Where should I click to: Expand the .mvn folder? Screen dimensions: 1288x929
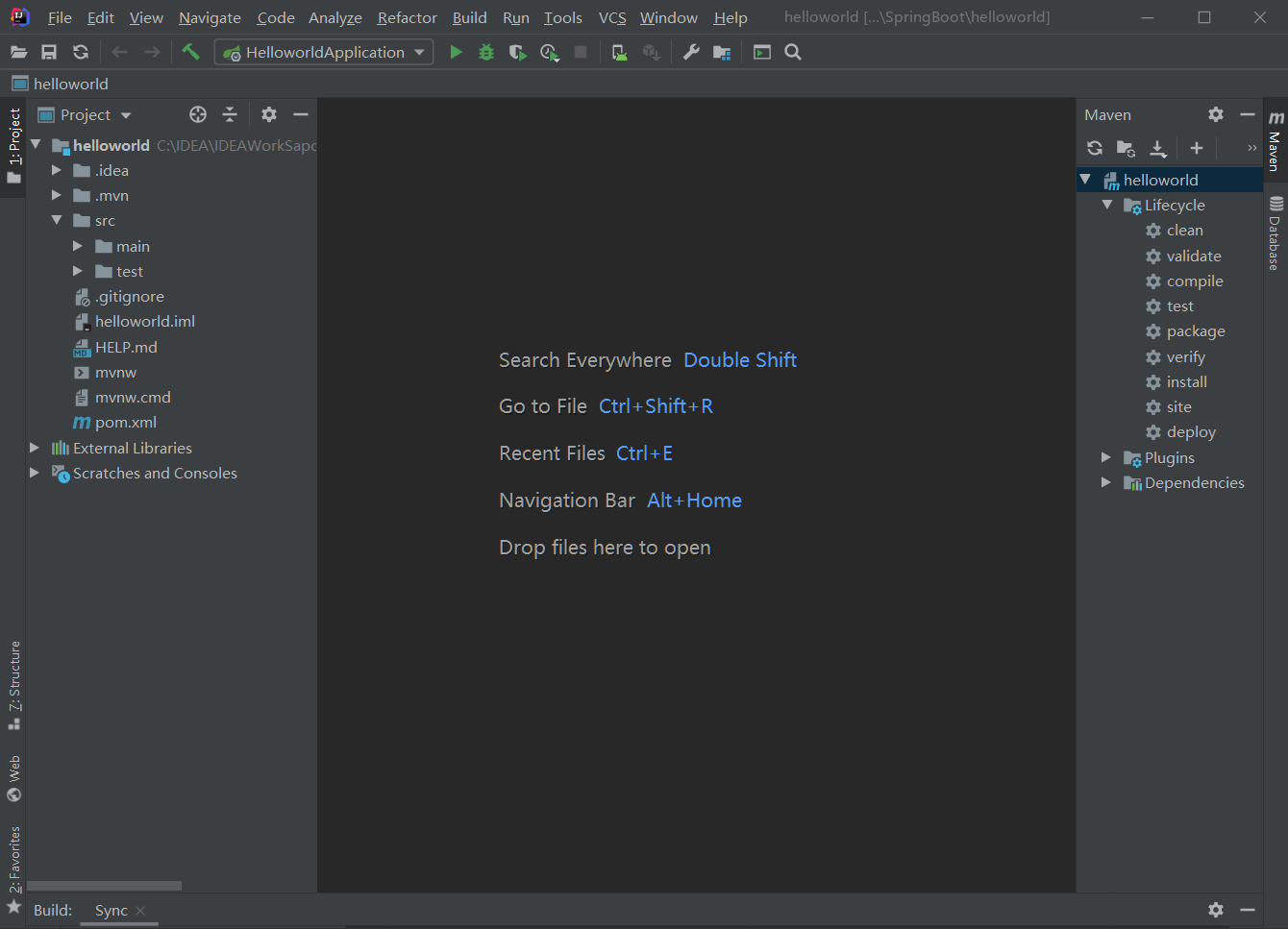56,195
